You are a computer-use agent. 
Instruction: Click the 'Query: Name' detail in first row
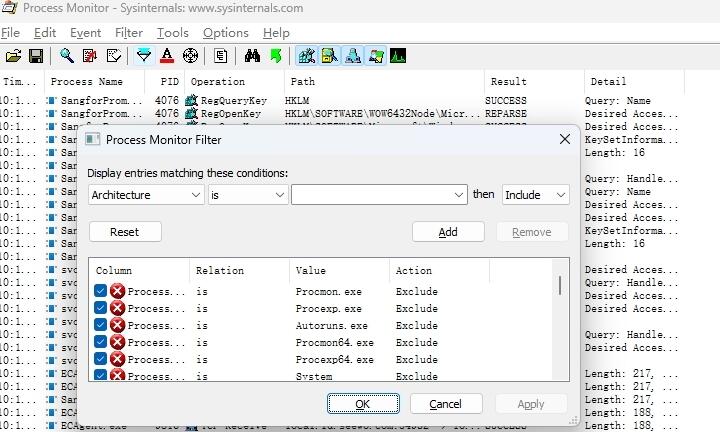(618, 101)
